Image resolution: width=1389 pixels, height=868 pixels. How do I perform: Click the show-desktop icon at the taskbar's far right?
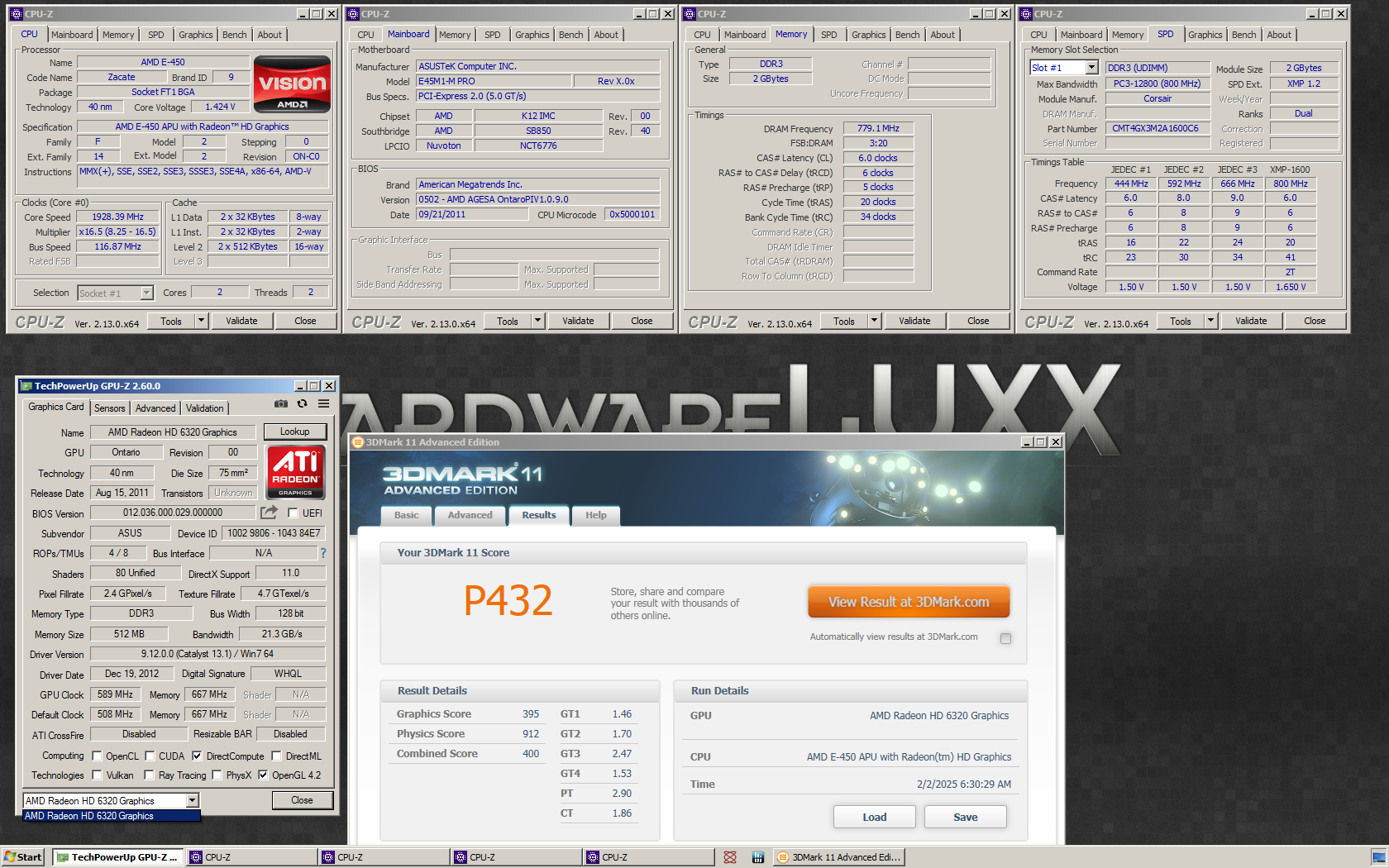1378,857
